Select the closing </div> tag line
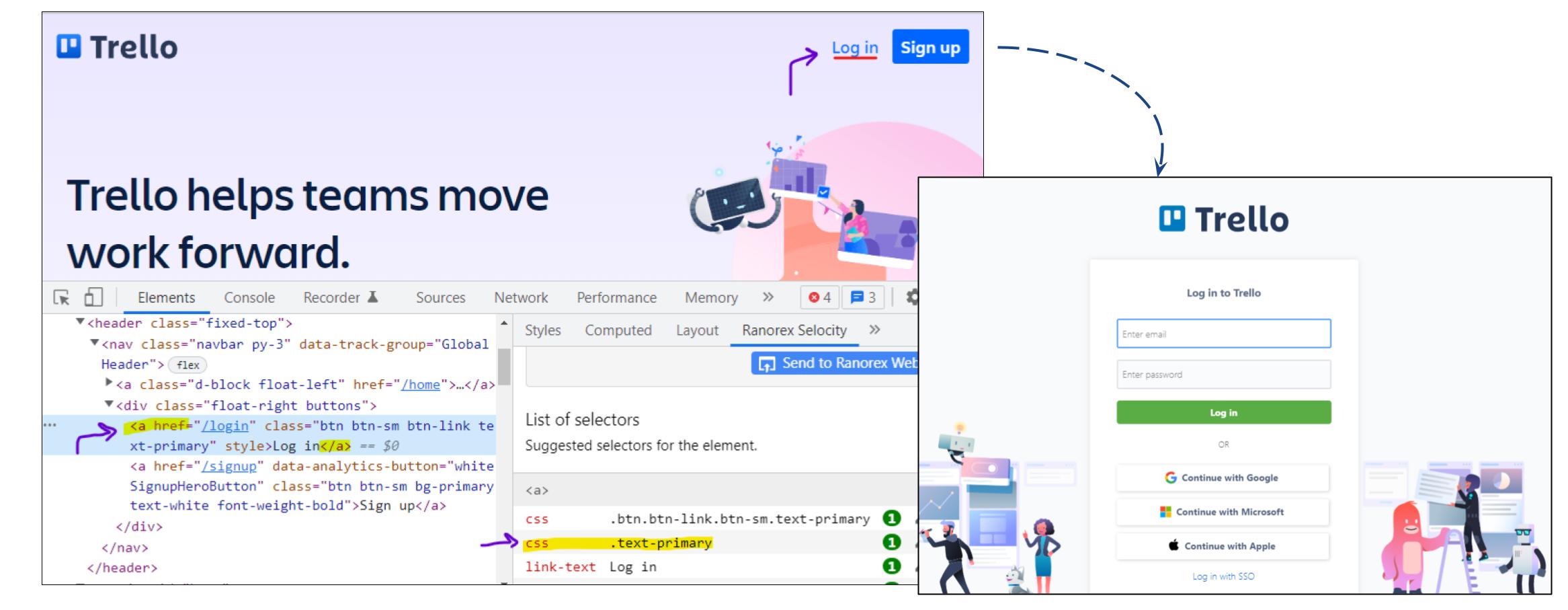 (139, 527)
